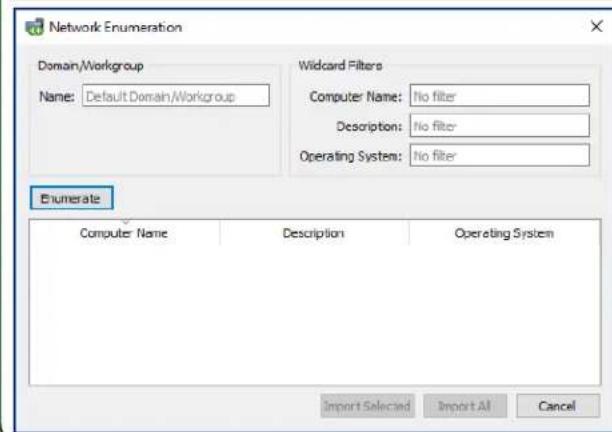This screenshot has height=432, width=612.
Task: Focus the Domain/Workgroup Name field
Action: click(176, 96)
